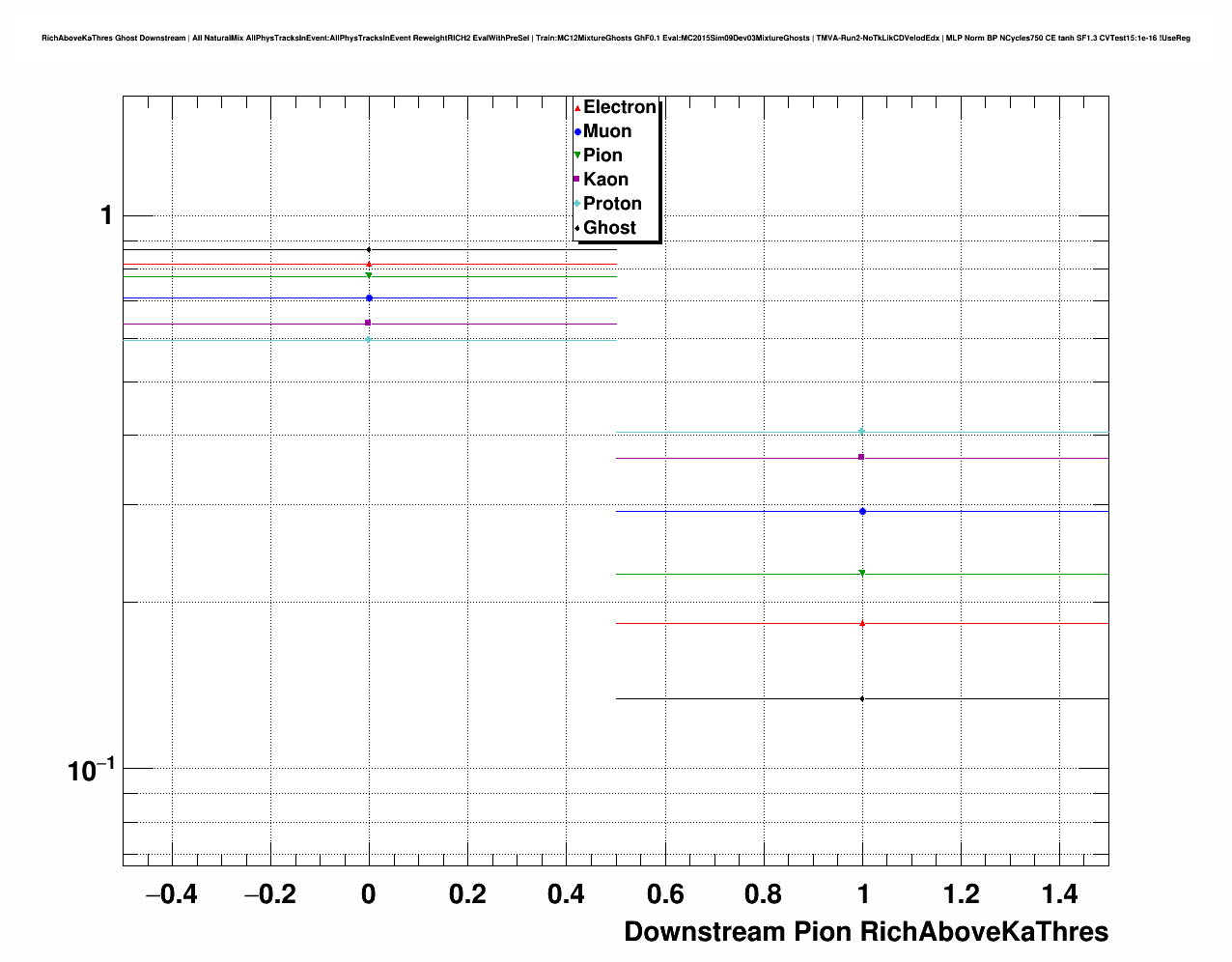Click the green Pion triangle legend marker
The height and width of the screenshot is (962, 1232).
click(x=577, y=156)
